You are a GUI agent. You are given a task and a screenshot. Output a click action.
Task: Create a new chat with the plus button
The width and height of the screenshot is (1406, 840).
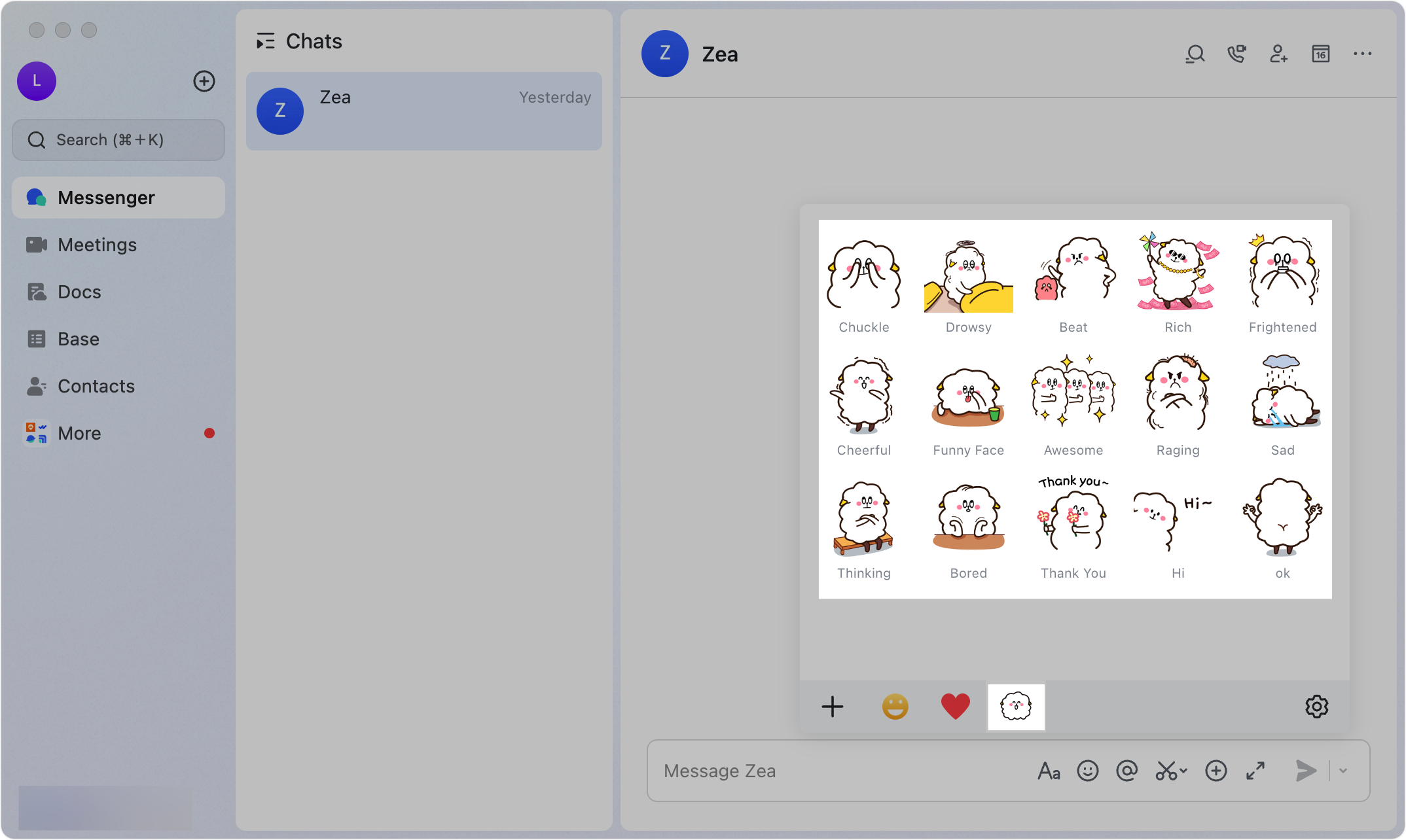(204, 81)
